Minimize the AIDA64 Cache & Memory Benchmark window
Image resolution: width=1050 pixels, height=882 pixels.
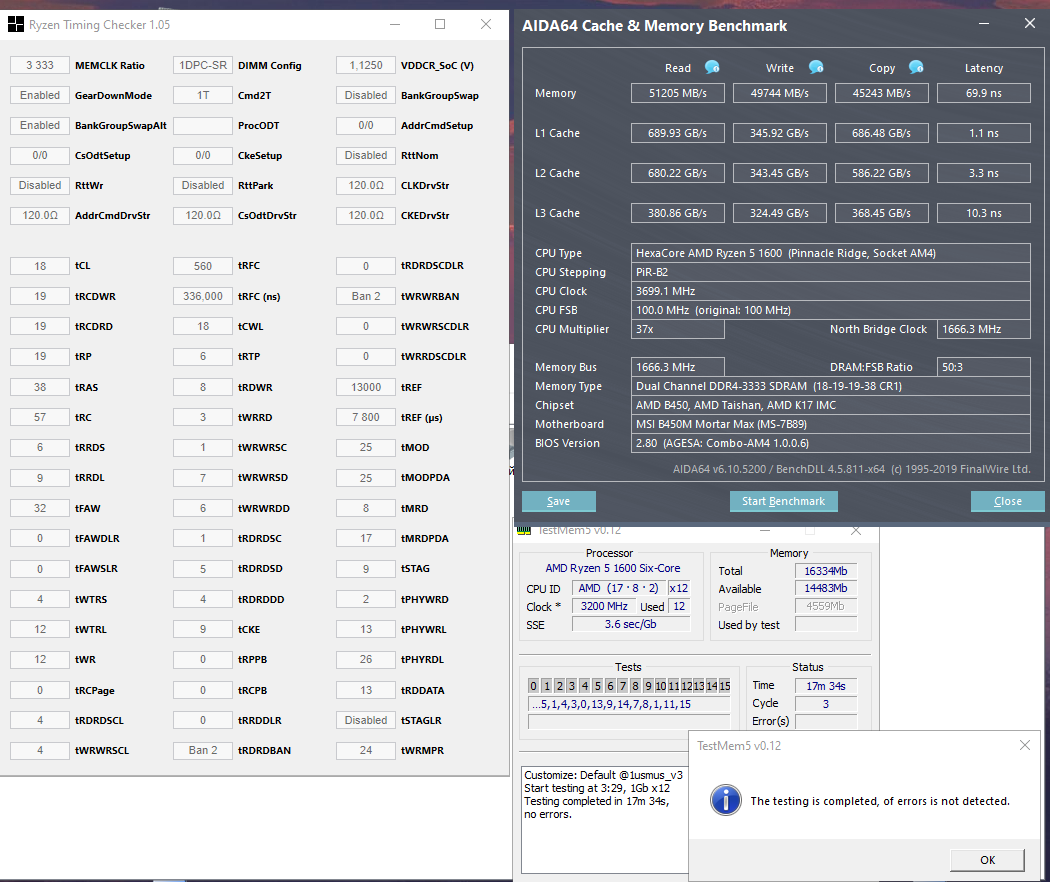(984, 23)
